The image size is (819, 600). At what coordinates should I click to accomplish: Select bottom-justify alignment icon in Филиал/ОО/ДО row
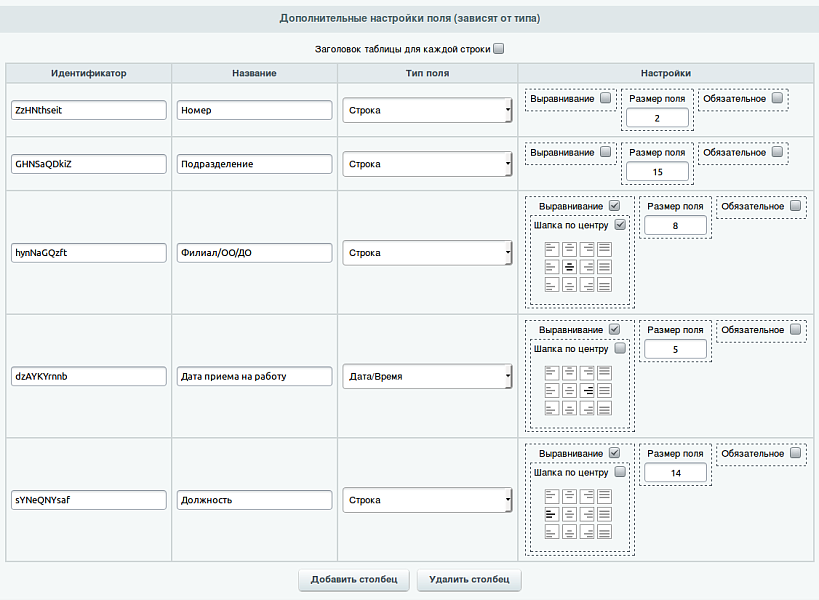(x=605, y=285)
